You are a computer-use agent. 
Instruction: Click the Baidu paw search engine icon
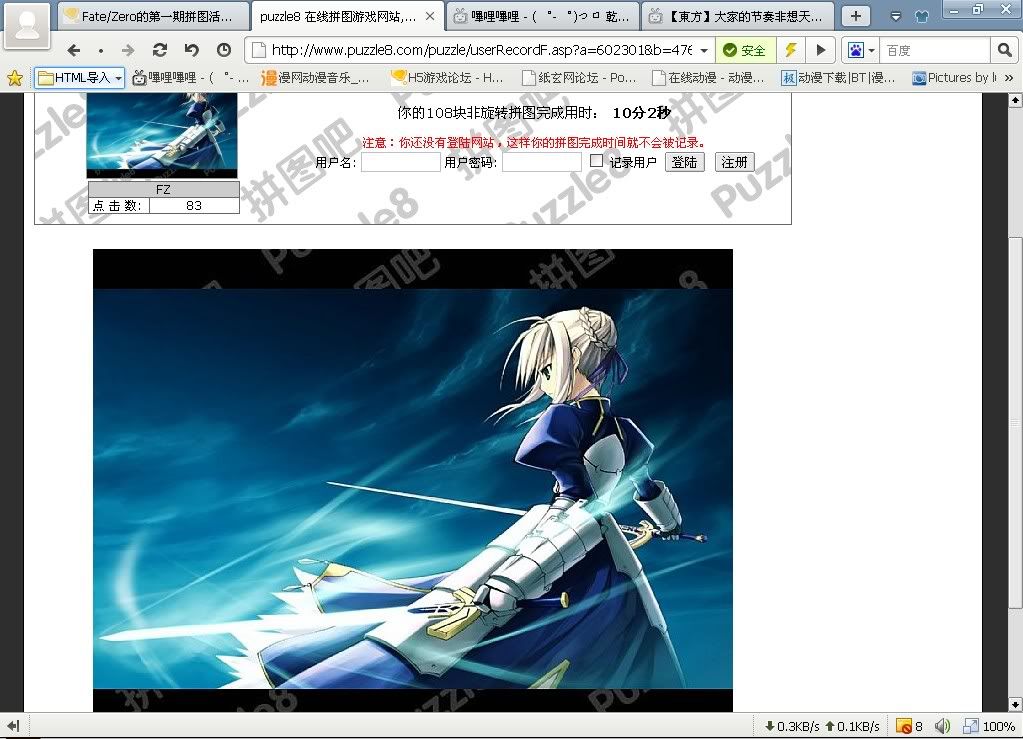coord(856,50)
